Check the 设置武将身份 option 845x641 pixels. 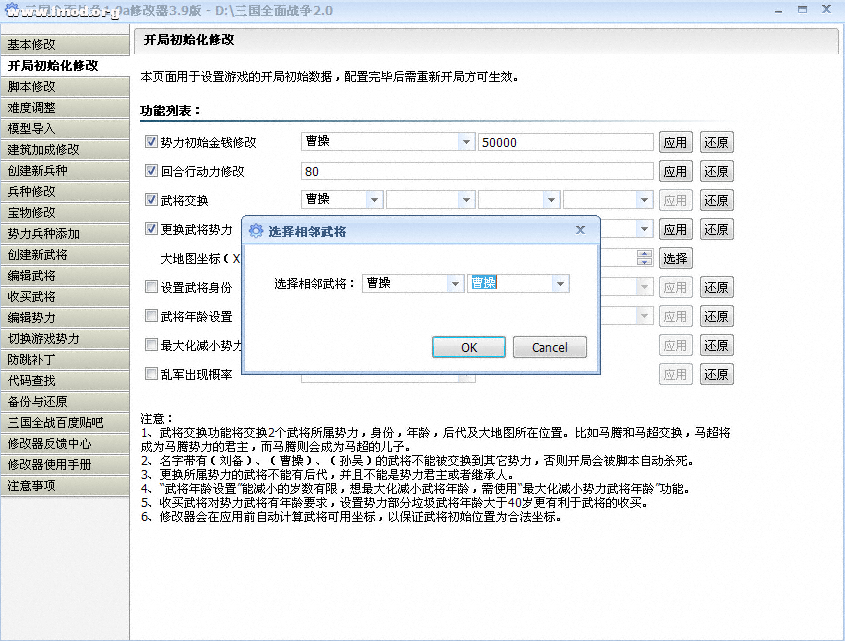click(152, 287)
